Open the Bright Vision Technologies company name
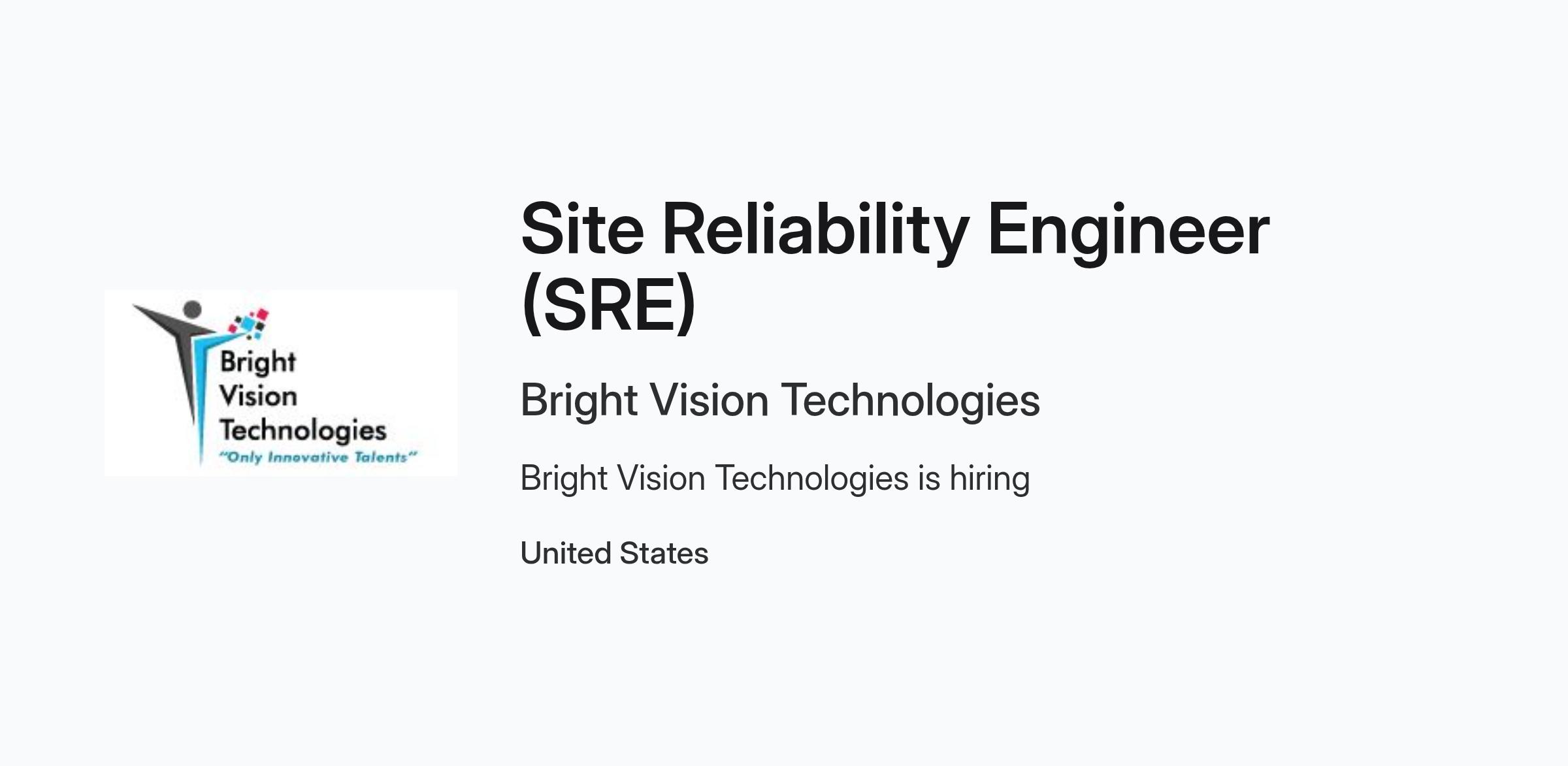The image size is (1568, 766). pos(780,400)
